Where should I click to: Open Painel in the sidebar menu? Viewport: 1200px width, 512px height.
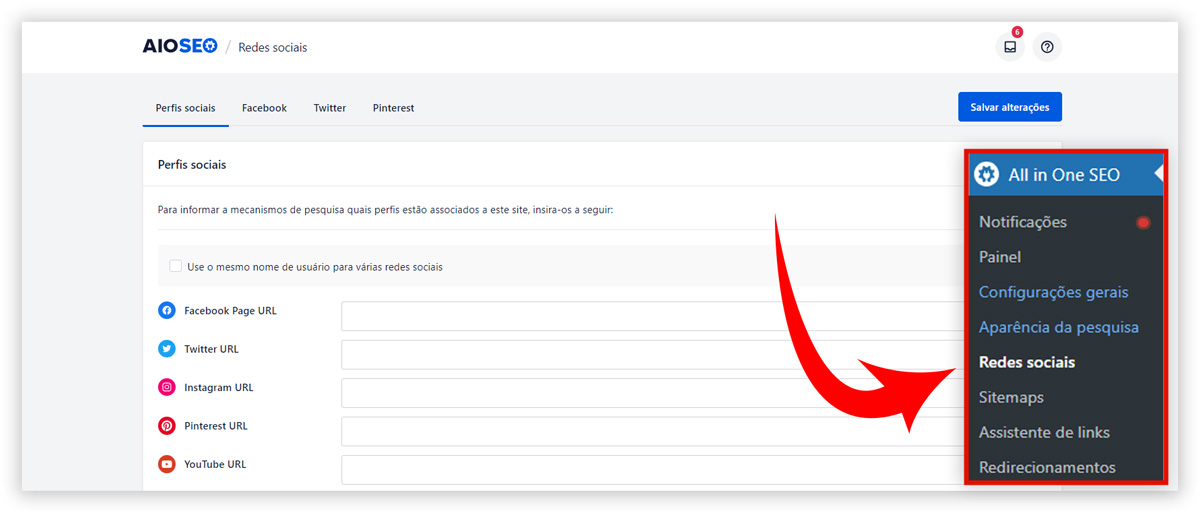(1000, 257)
